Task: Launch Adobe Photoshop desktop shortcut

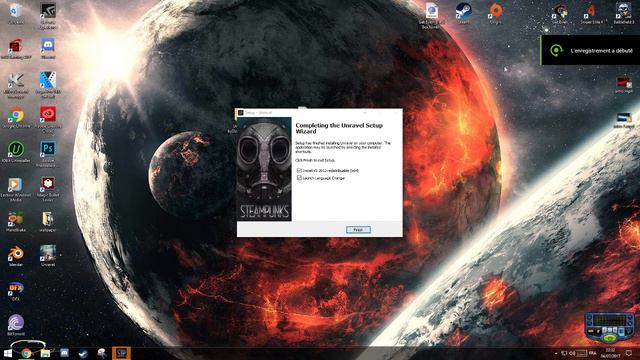Action: pyautogui.click(x=48, y=153)
